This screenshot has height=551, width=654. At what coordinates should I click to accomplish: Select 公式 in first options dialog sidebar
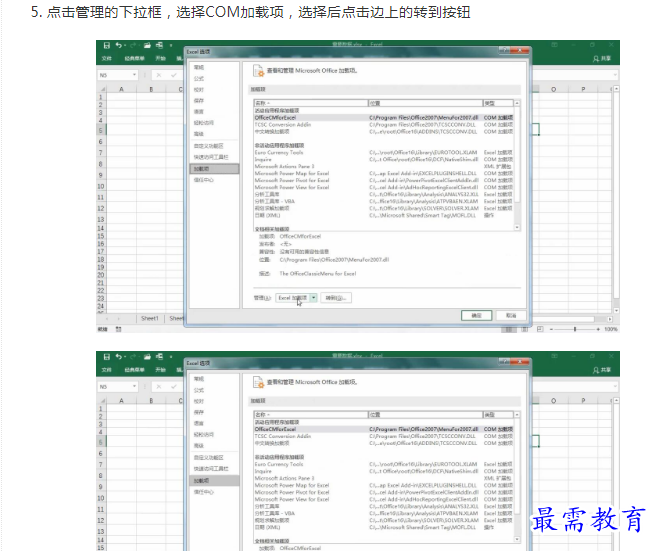(x=199, y=78)
